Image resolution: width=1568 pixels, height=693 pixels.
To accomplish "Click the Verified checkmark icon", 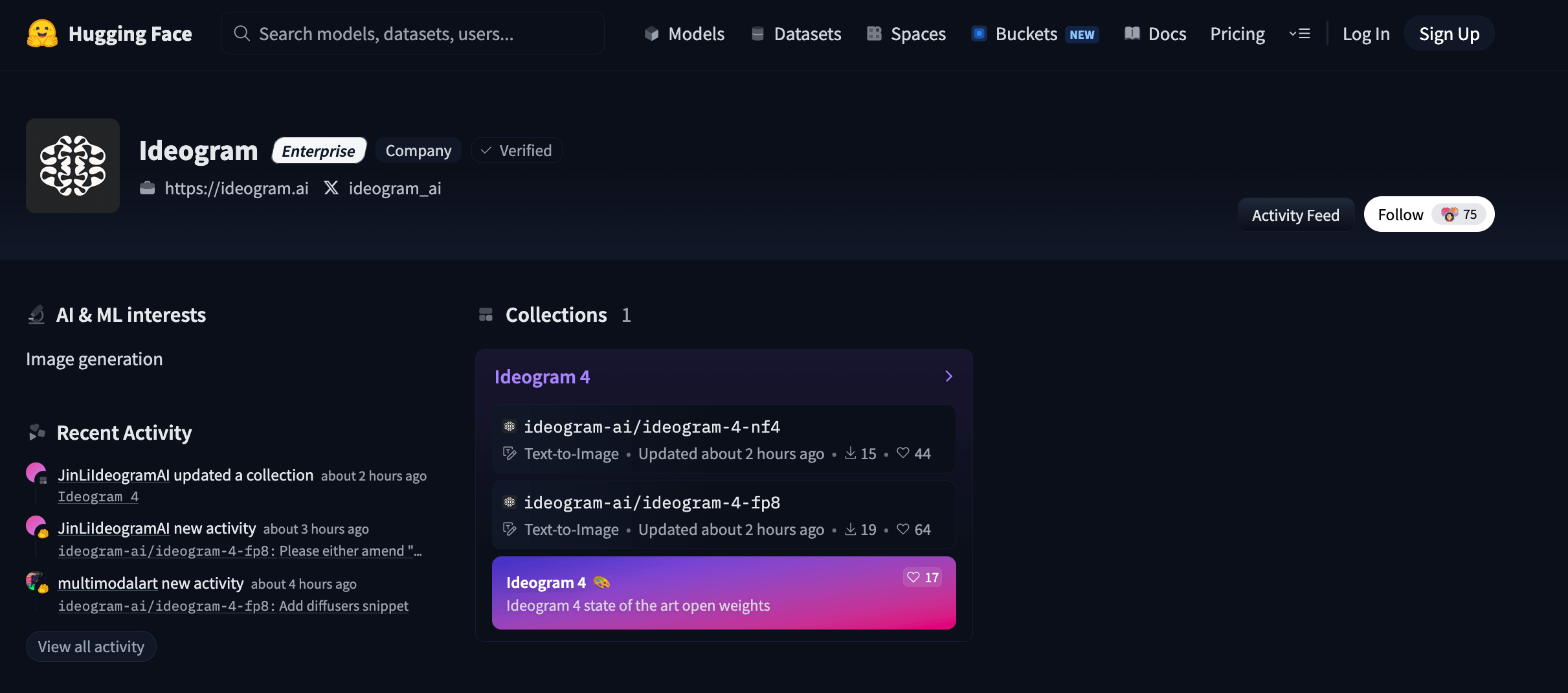I will (486, 150).
